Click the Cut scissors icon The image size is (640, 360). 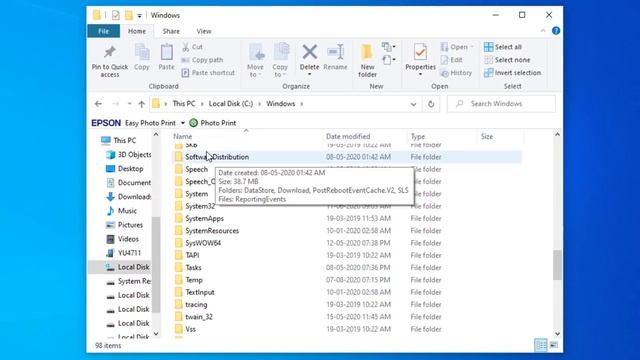tap(186, 47)
